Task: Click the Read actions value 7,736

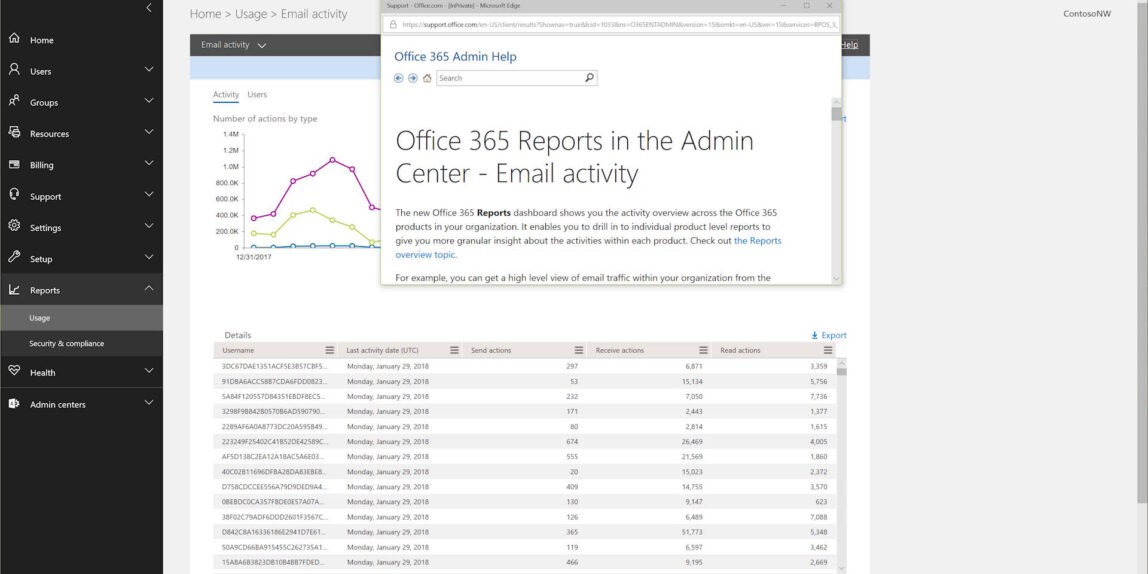Action: pos(818,396)
